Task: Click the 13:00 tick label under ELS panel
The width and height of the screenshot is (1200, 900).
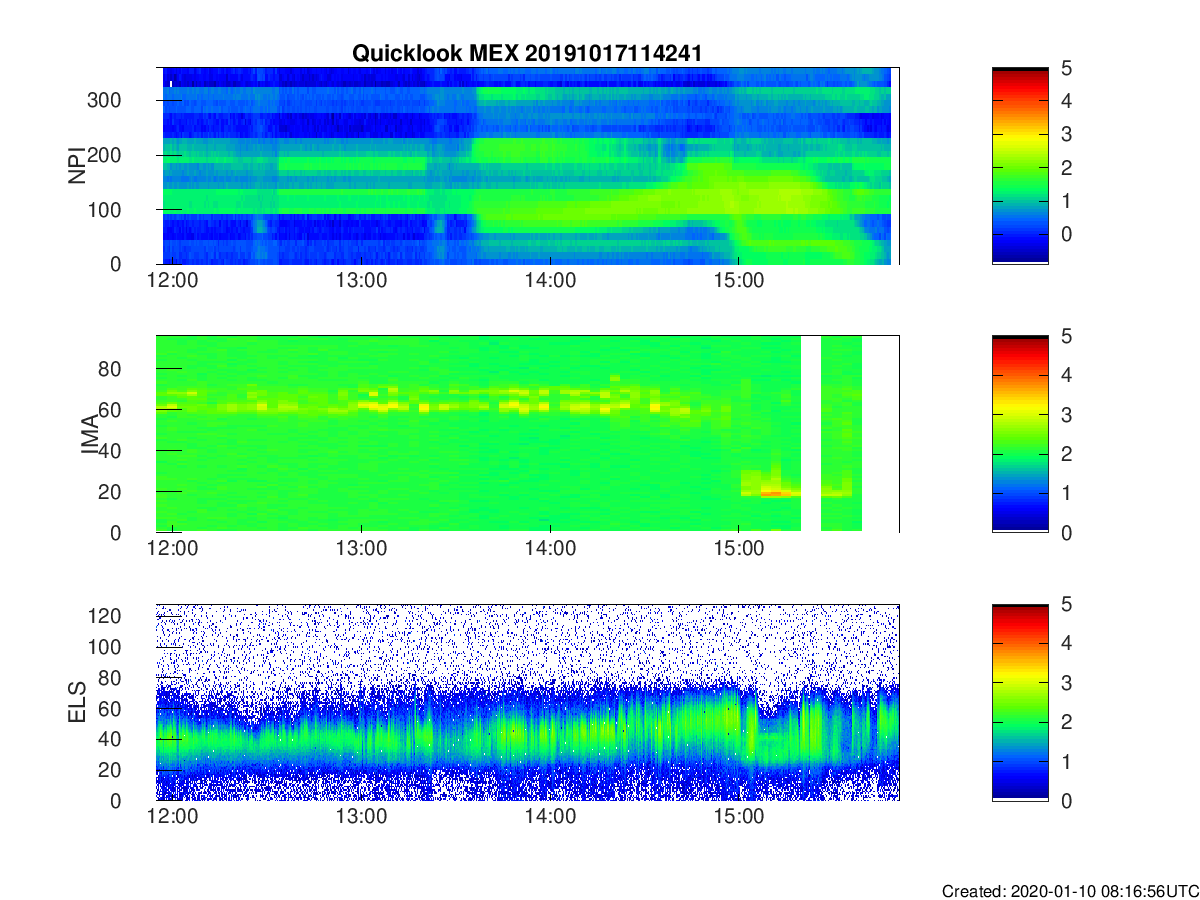Action: click(361, 817)
